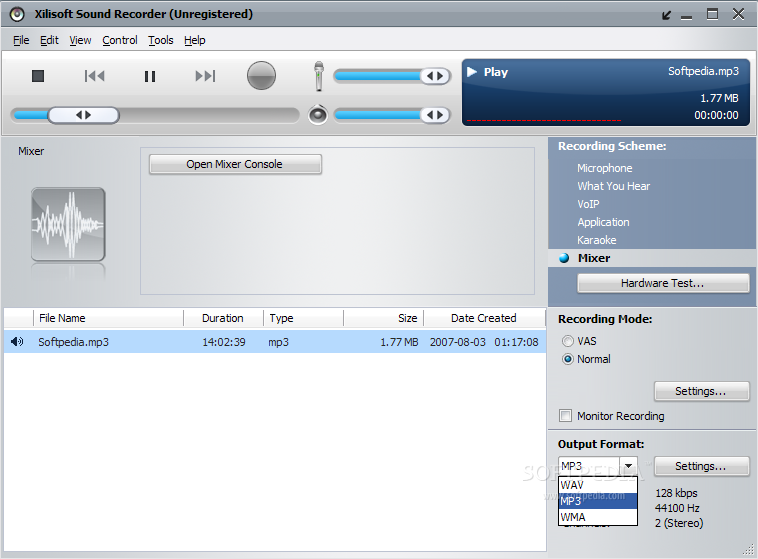Click the Hardware Test button
758x559 pixels.
point(663,283)
